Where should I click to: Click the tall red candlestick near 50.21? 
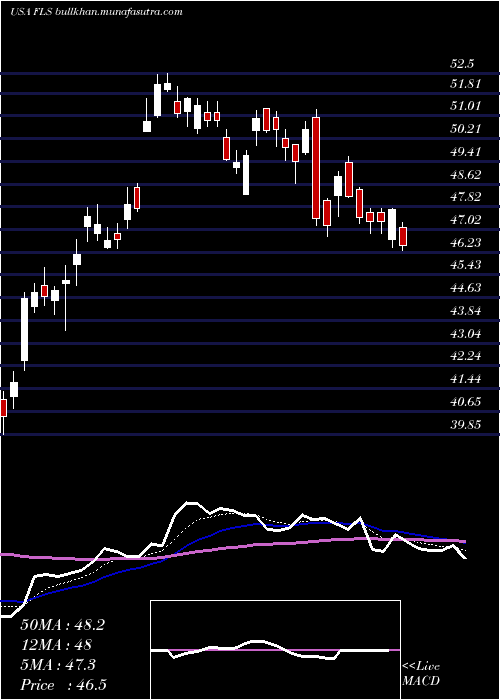point(316,168)
